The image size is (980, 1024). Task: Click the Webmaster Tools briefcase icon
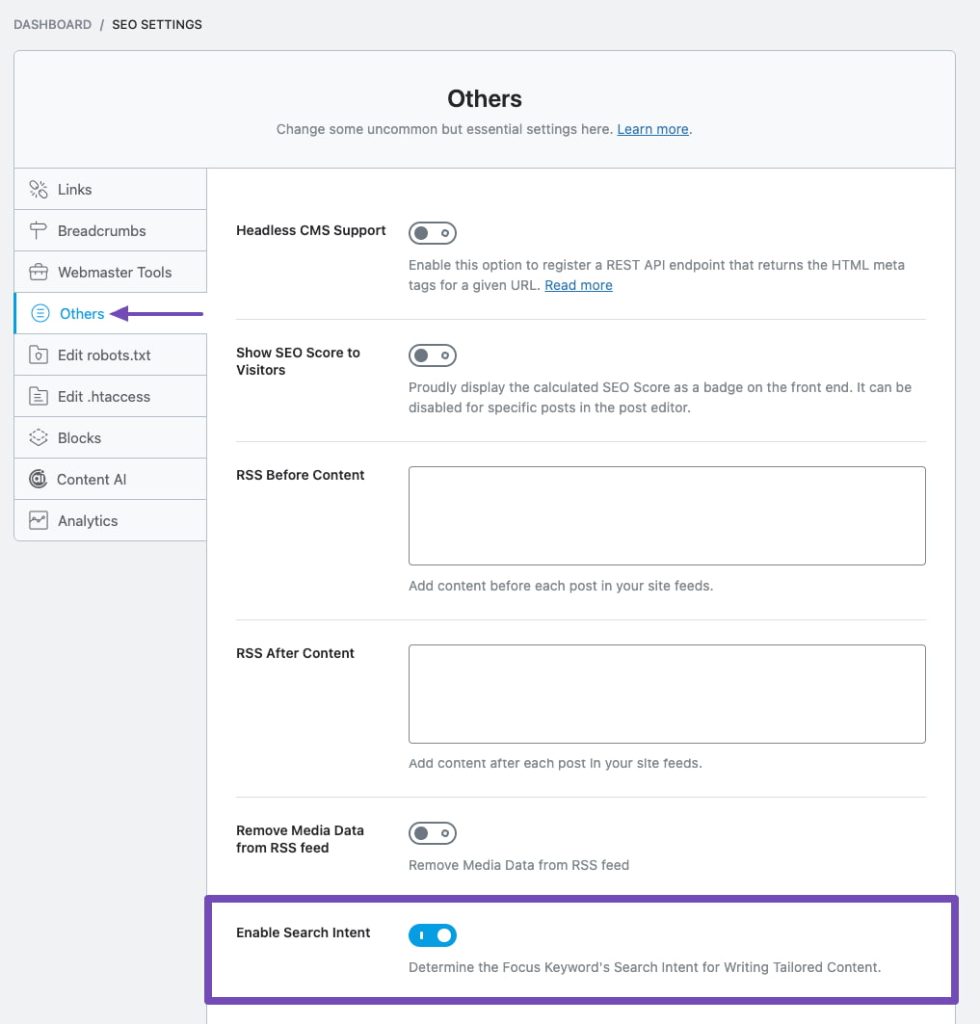pyautogui.click(x=38, y=272)
